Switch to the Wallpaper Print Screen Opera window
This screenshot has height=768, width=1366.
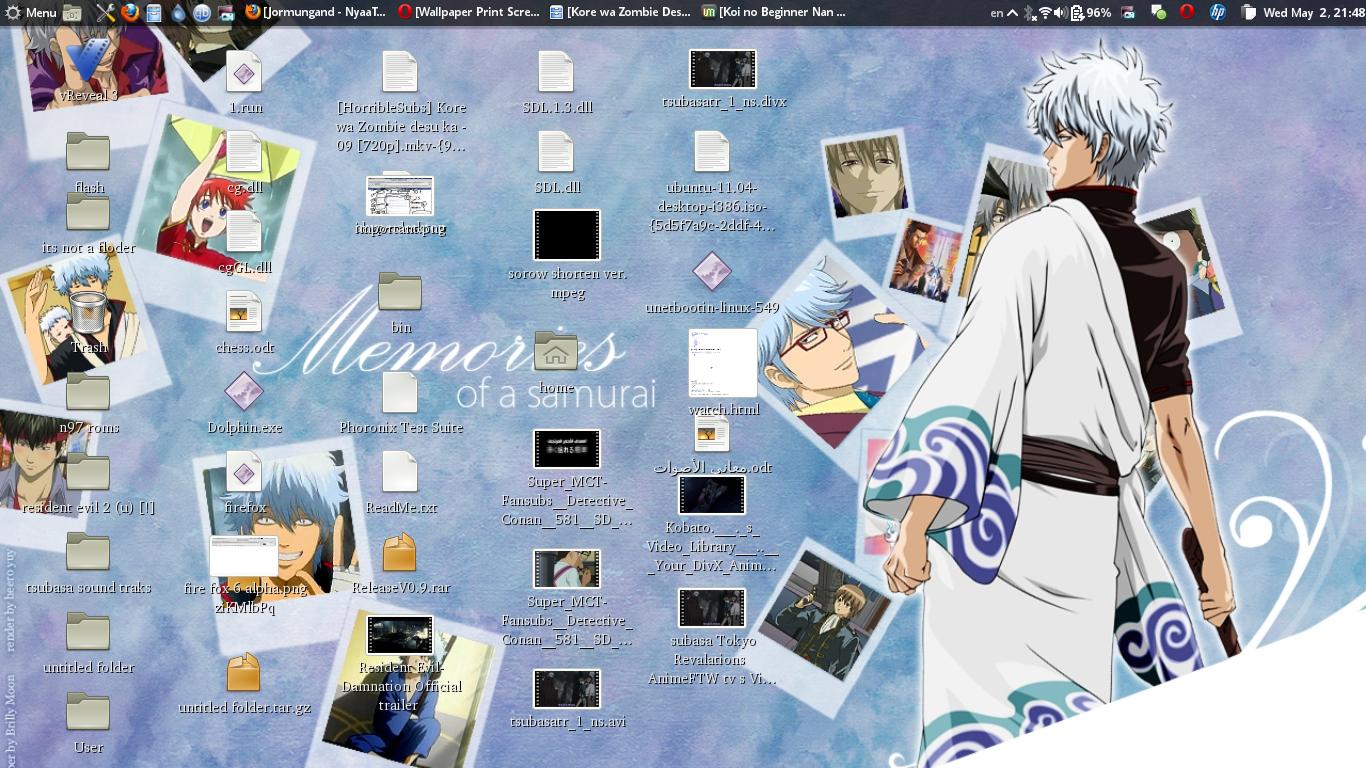(469, 13)
